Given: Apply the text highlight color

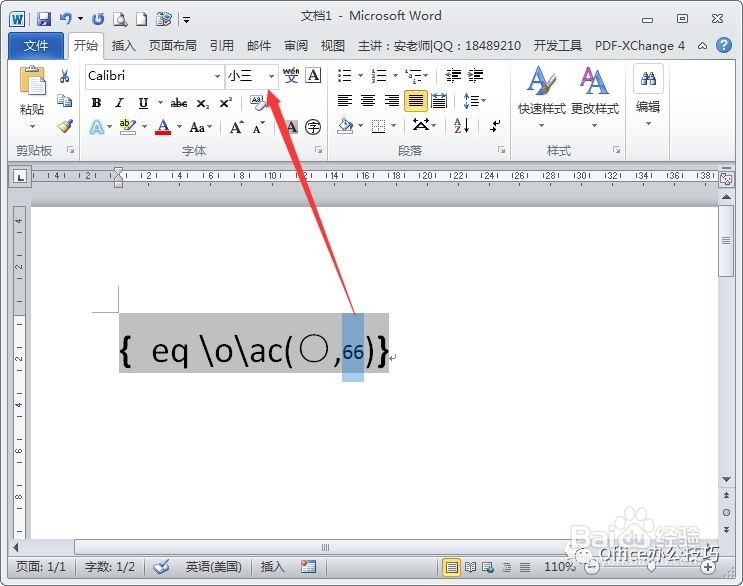Looking at the screenshot, I should [x=127, y=127].
